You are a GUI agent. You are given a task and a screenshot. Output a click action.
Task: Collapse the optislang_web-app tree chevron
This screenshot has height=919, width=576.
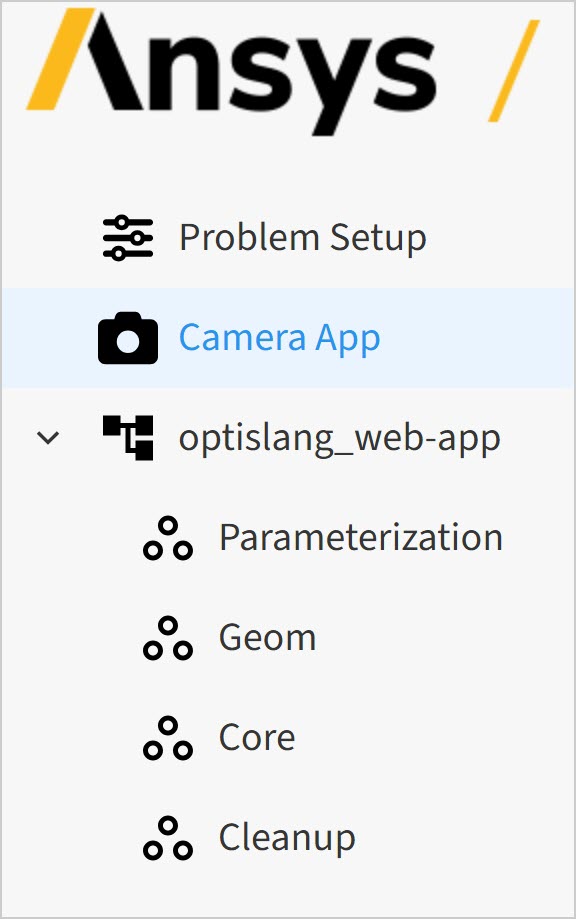pyautogui.click(x=48, y=437)
